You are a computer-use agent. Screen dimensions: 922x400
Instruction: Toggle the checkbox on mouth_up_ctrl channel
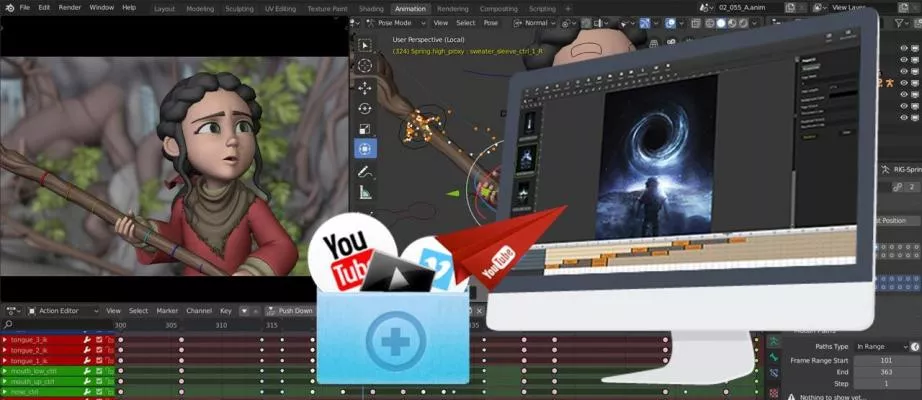click(x=99, y=381)
